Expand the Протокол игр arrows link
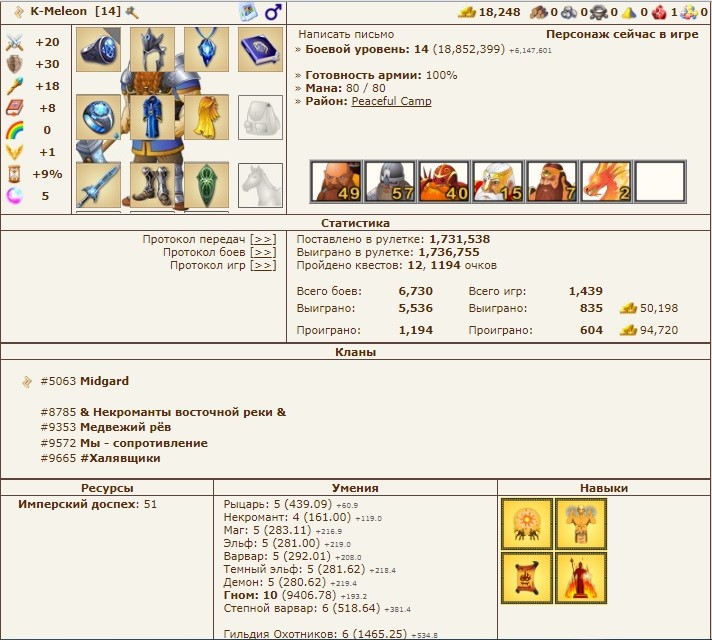 263,266
